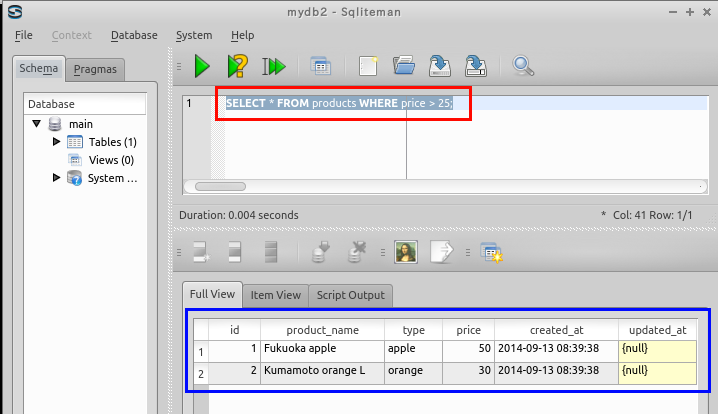Image resolution: width=718 pixels, height=414 pixels.
Task: Sort results by the price column header
Action: coord(468,329)
